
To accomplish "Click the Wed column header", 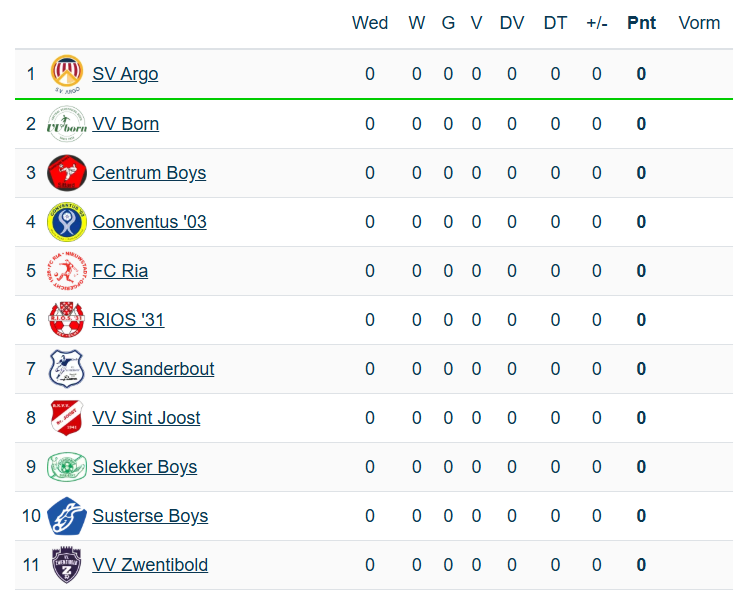I will tap(370, 23).
